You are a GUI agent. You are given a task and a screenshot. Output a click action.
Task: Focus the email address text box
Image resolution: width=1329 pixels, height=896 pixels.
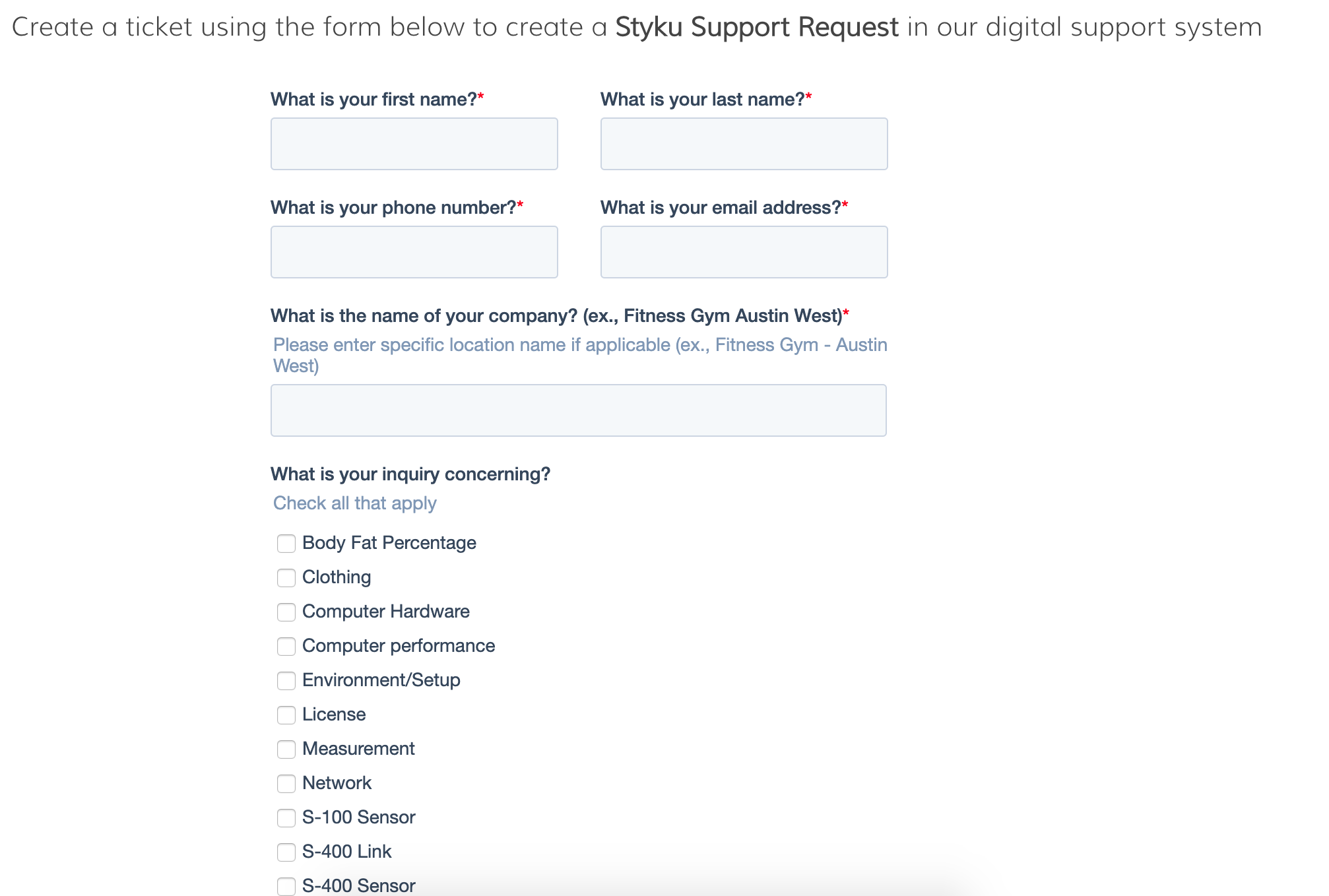click(744, 252)
